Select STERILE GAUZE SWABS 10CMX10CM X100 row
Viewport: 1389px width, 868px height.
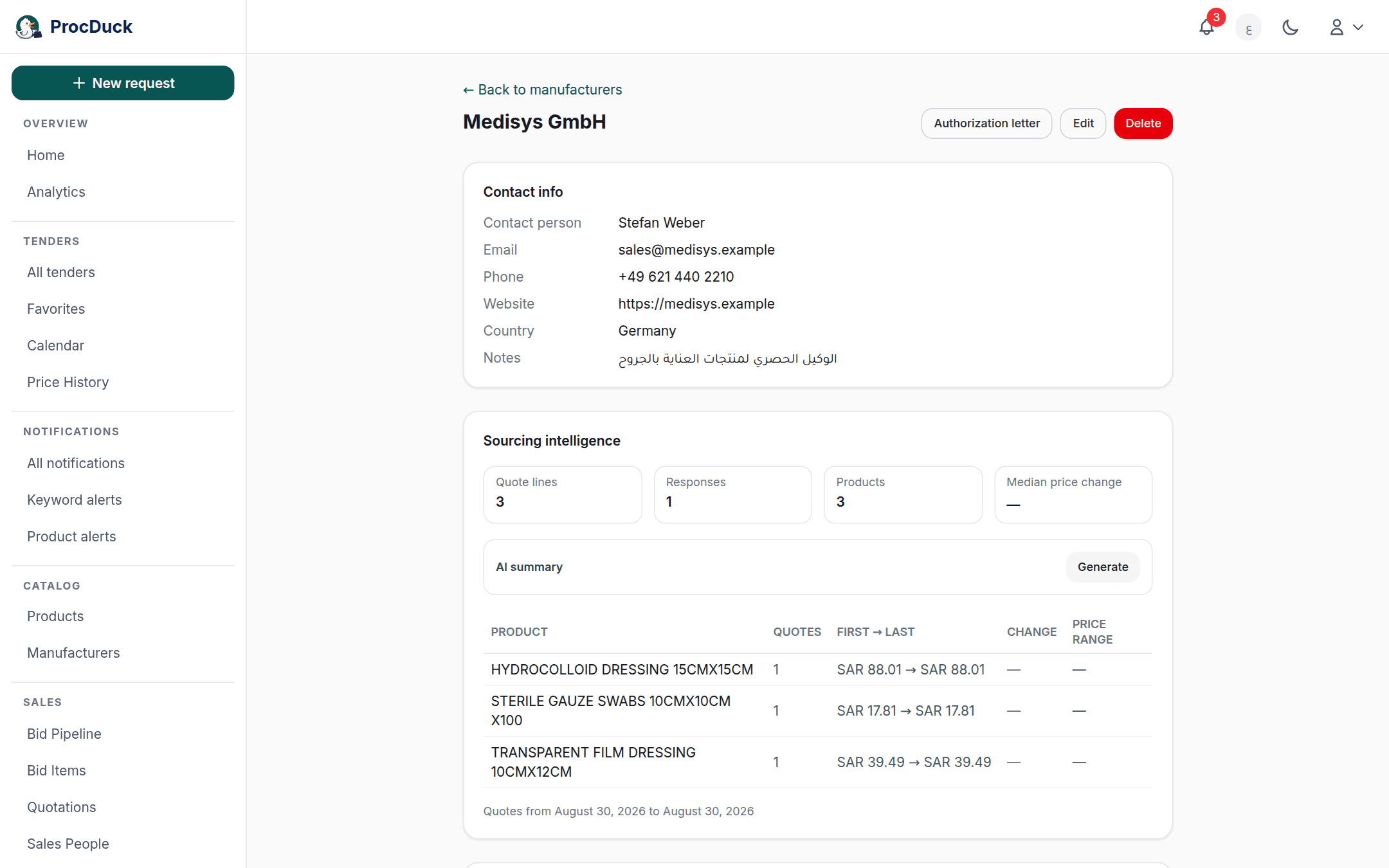point(817,710)
